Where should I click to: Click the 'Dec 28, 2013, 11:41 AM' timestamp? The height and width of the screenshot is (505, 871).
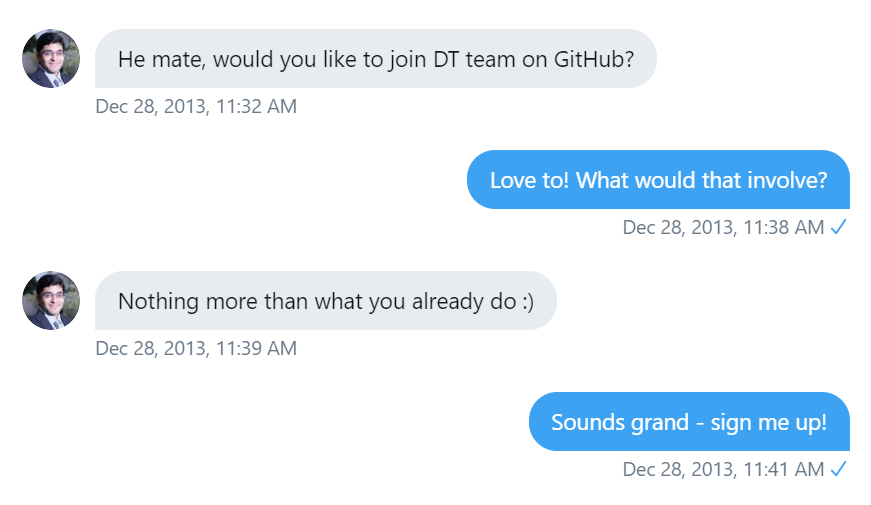(x=723, y=469)
